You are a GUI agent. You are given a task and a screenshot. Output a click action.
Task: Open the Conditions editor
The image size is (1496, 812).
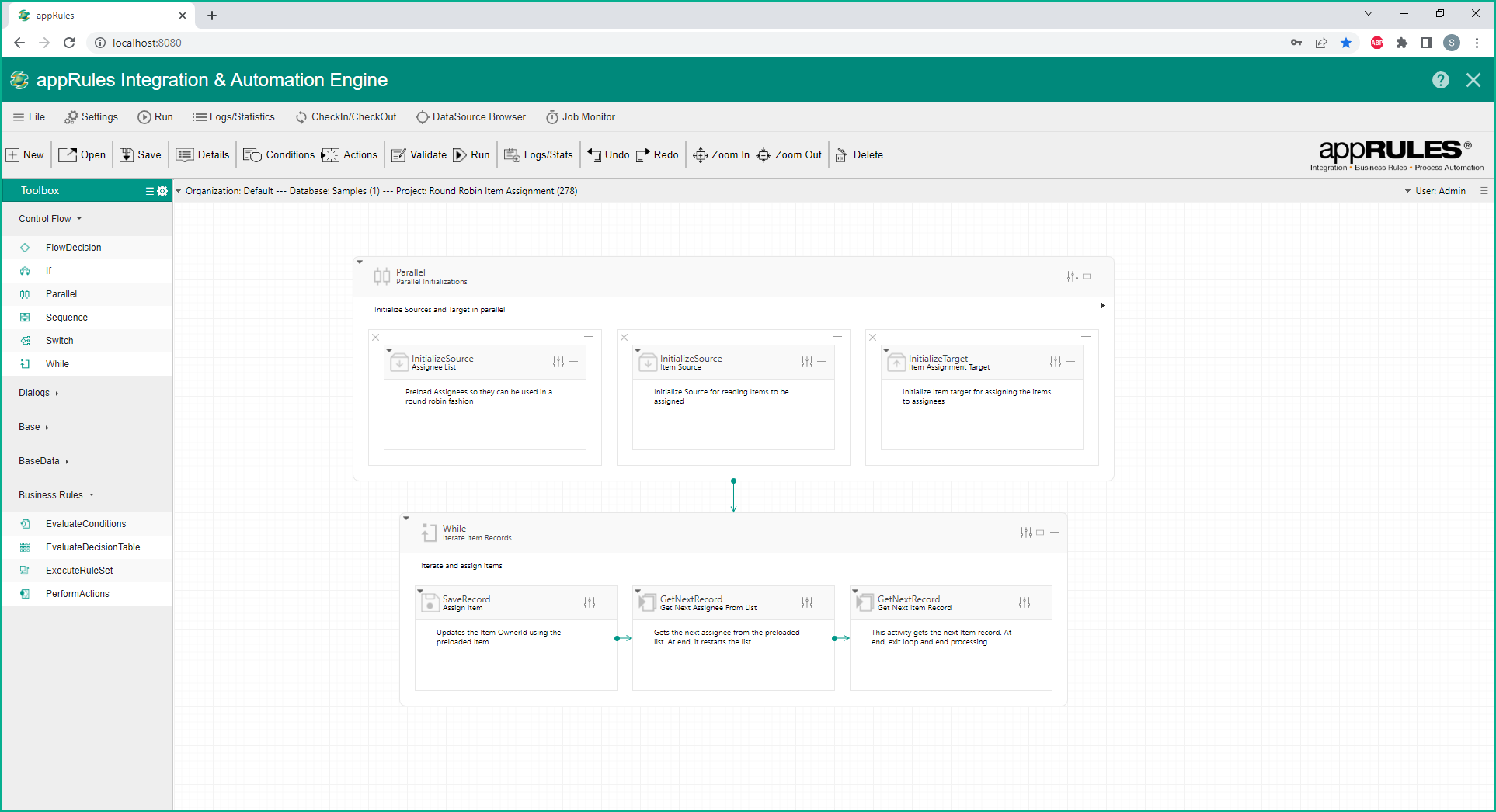pos(279,155)
